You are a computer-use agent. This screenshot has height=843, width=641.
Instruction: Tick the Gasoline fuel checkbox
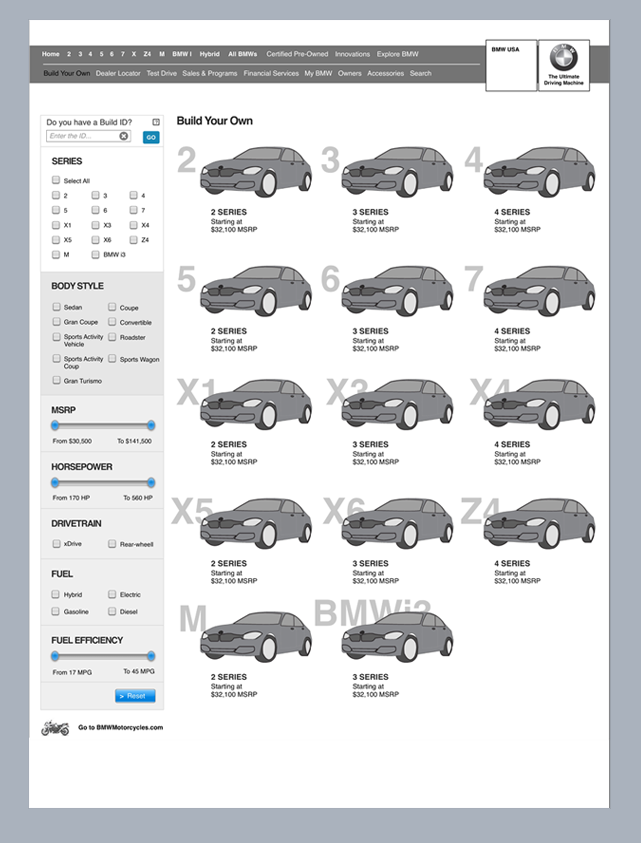55,611
